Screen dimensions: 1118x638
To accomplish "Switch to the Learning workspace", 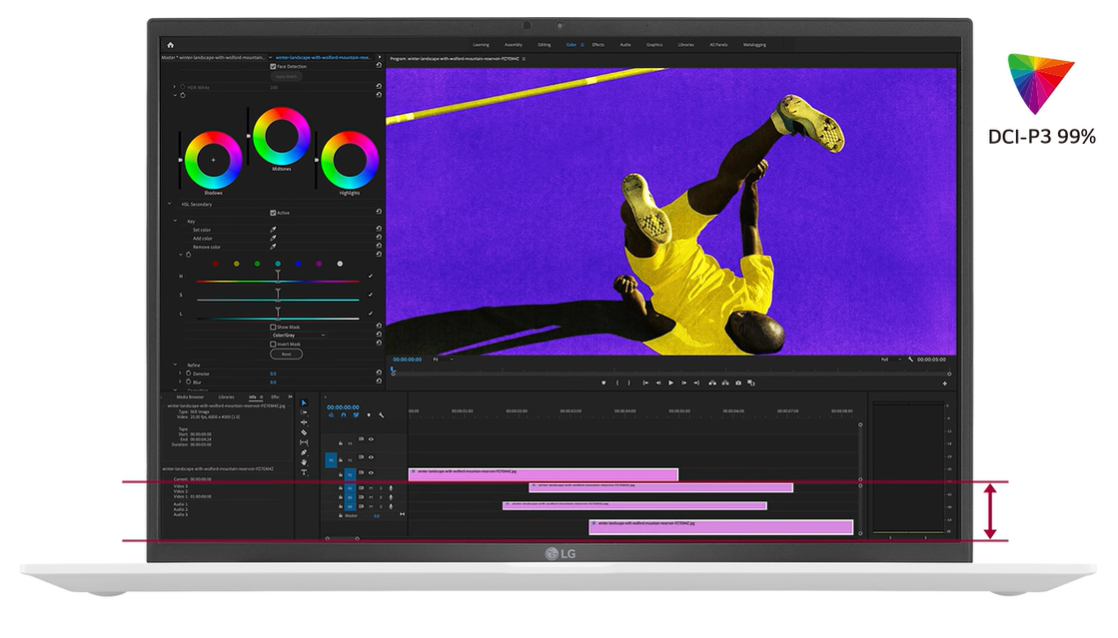I will point(481,45).
